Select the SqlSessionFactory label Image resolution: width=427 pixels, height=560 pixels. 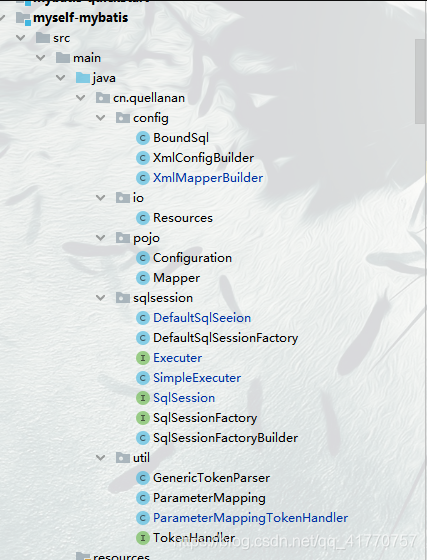(205, 418)
